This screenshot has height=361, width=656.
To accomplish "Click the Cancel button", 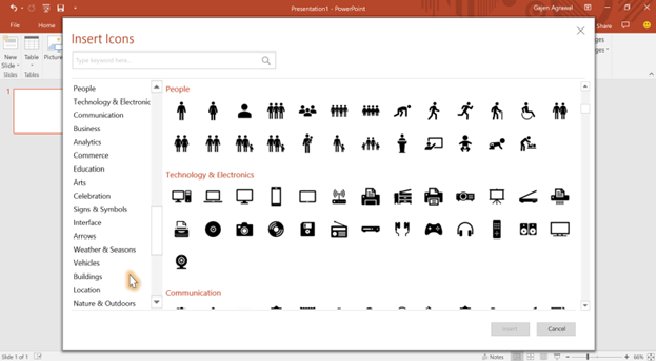I will coord(556,329).
